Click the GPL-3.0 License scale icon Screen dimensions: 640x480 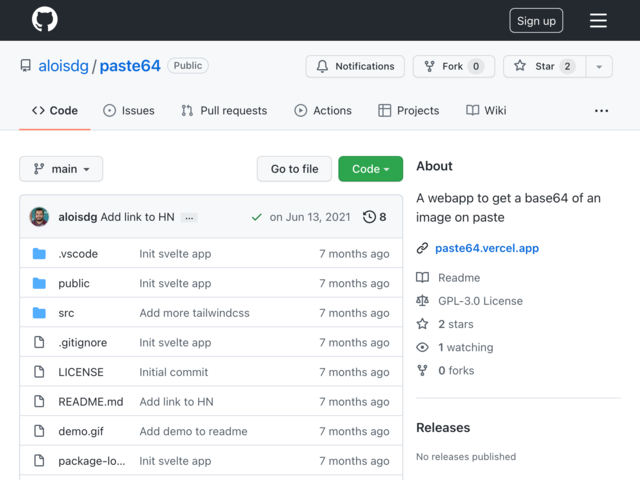[x=422, y=301]
